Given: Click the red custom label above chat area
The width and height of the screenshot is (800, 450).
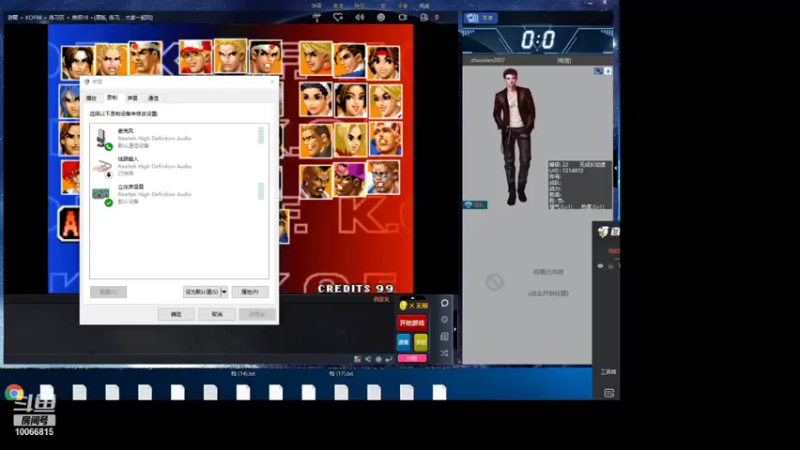Looking at the screenshot, I should pos(381,299).
